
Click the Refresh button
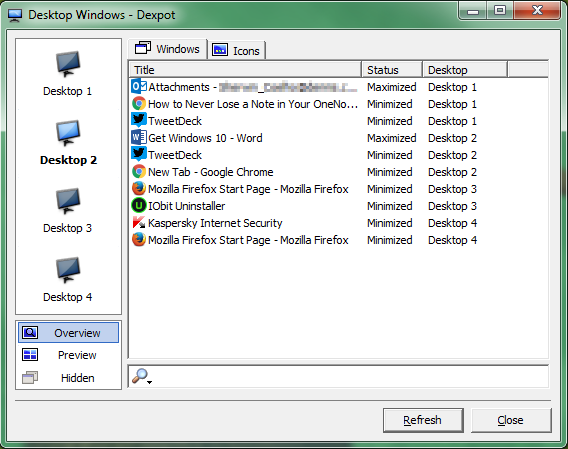coord(423,420)
